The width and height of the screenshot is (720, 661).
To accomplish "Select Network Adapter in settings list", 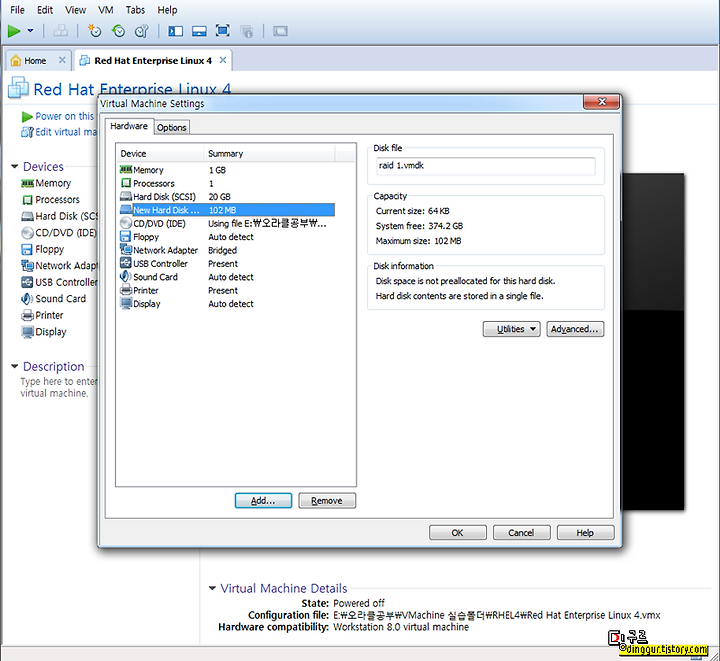I will (x=227, y=250).
